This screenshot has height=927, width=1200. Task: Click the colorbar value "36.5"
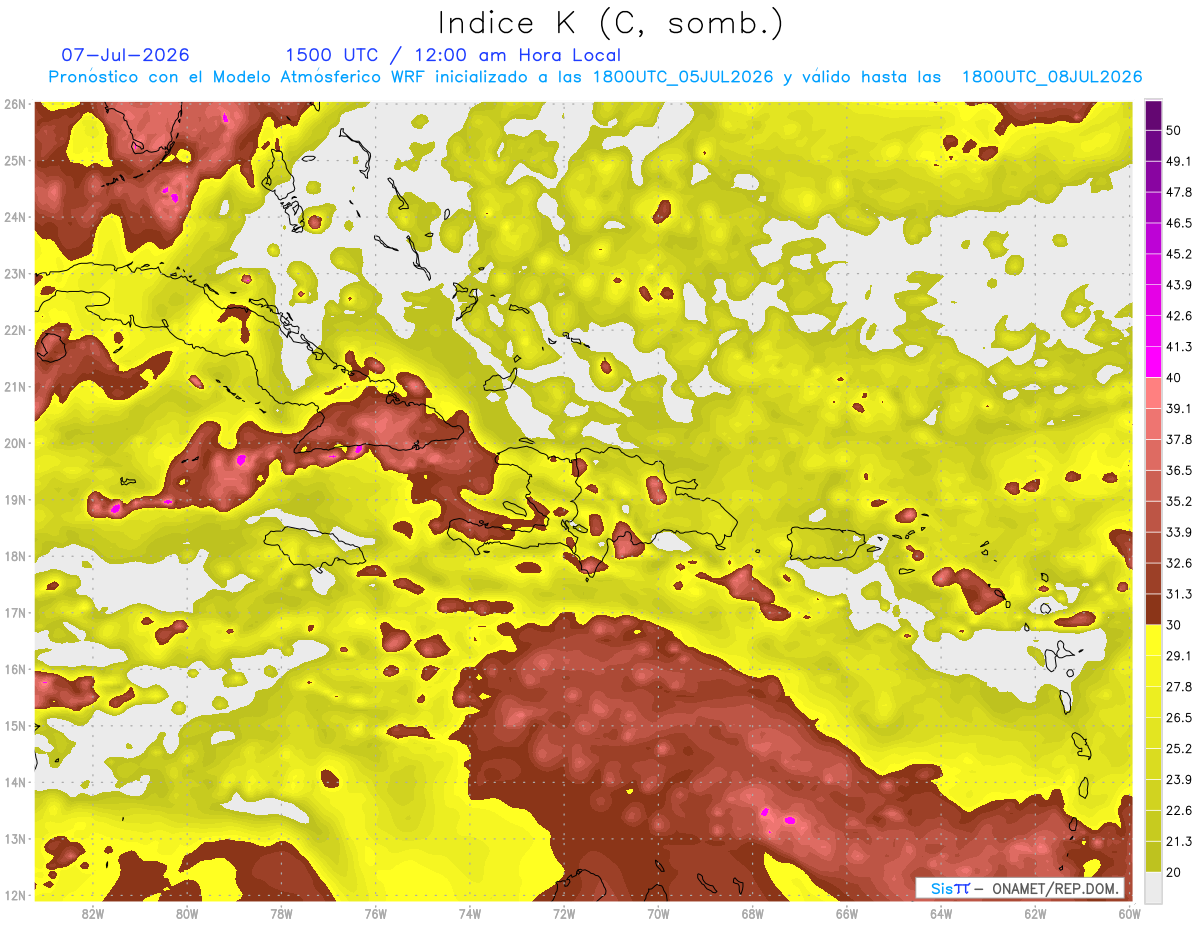[1178, 470]
